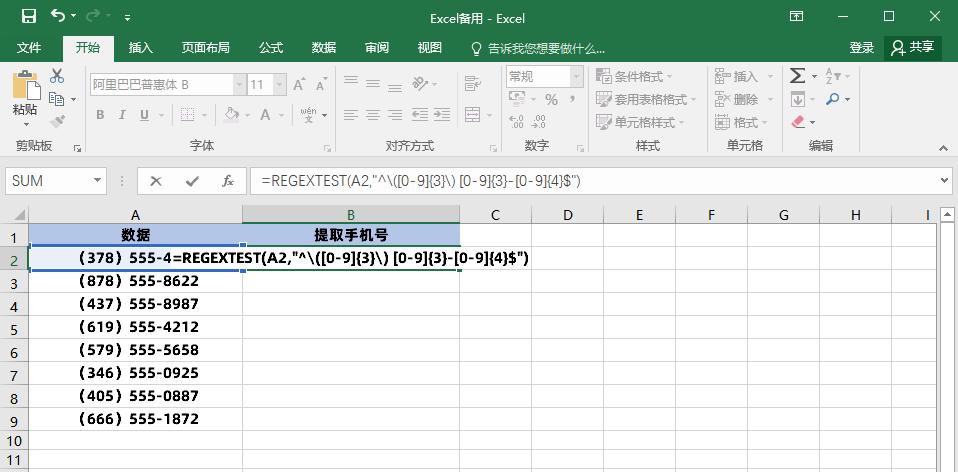Toggle Center alignment
The height and width of the screenshot is (472, 958).
373,115
